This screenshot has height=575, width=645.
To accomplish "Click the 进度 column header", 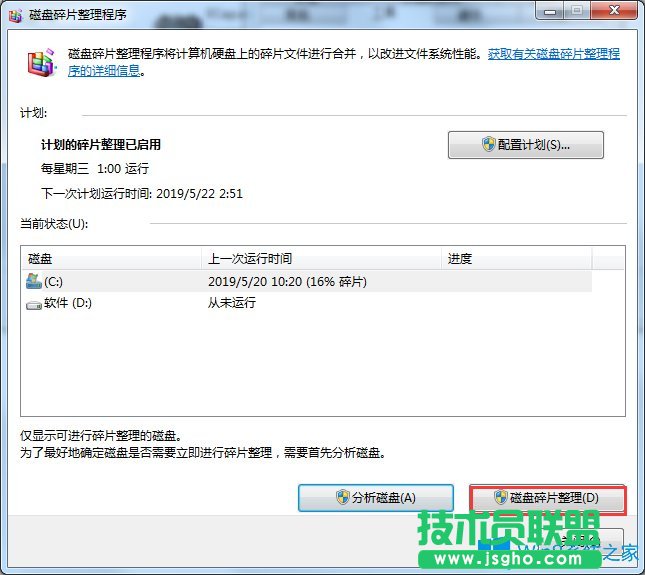I will (x=517, y=259).
